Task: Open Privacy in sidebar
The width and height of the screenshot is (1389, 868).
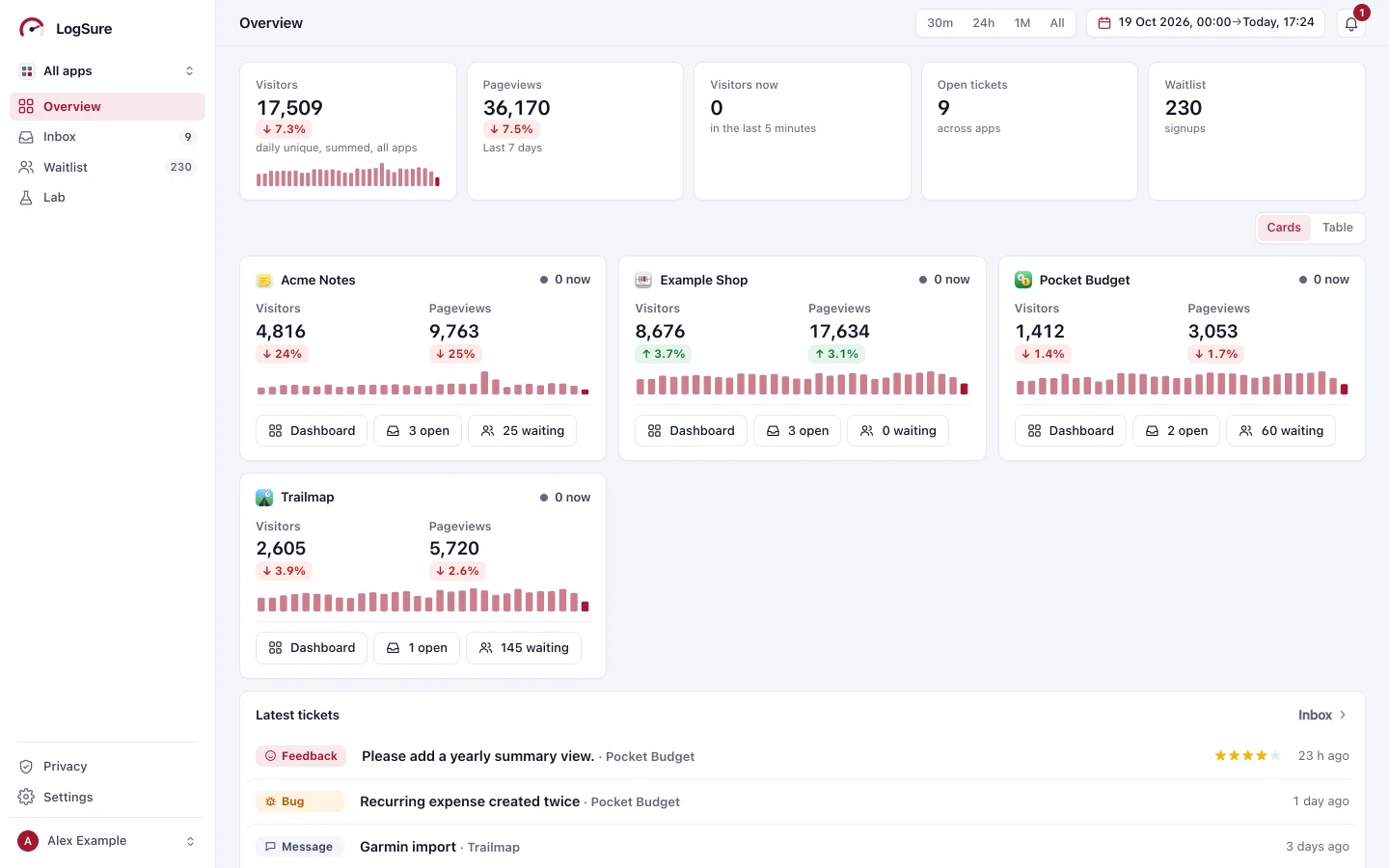Action: tap(108, 767)
